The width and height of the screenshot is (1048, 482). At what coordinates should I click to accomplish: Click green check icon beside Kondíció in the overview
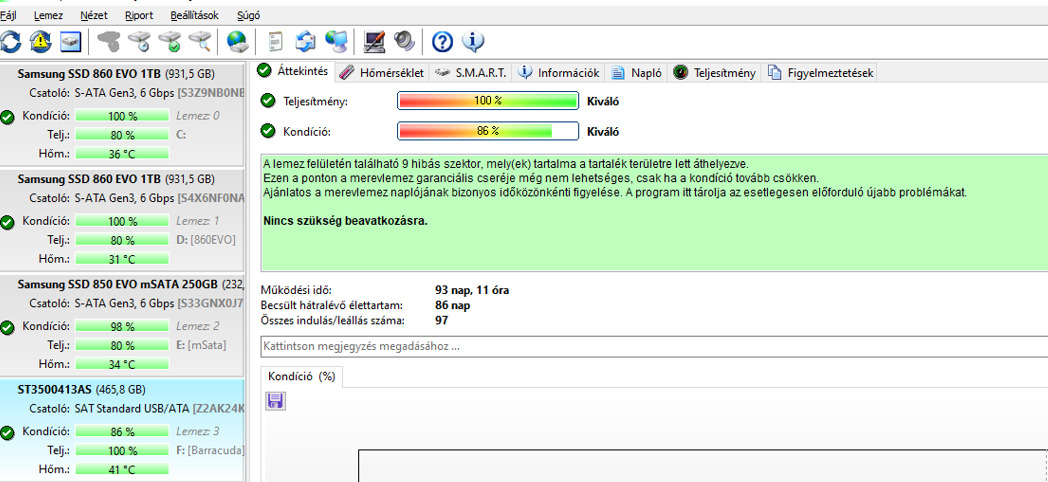(268, 131)
